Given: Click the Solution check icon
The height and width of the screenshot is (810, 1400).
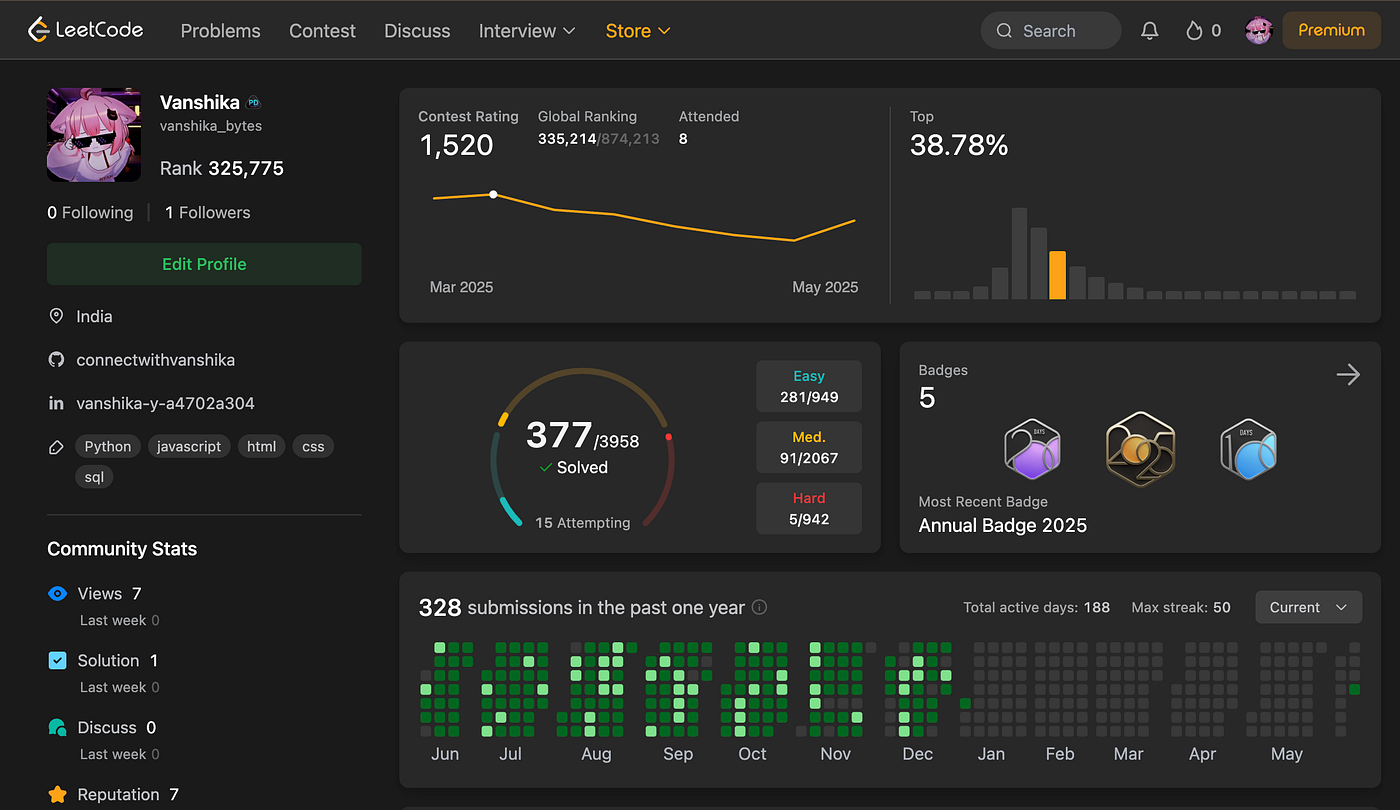Looking at the screenshot, I should point(58,661).
